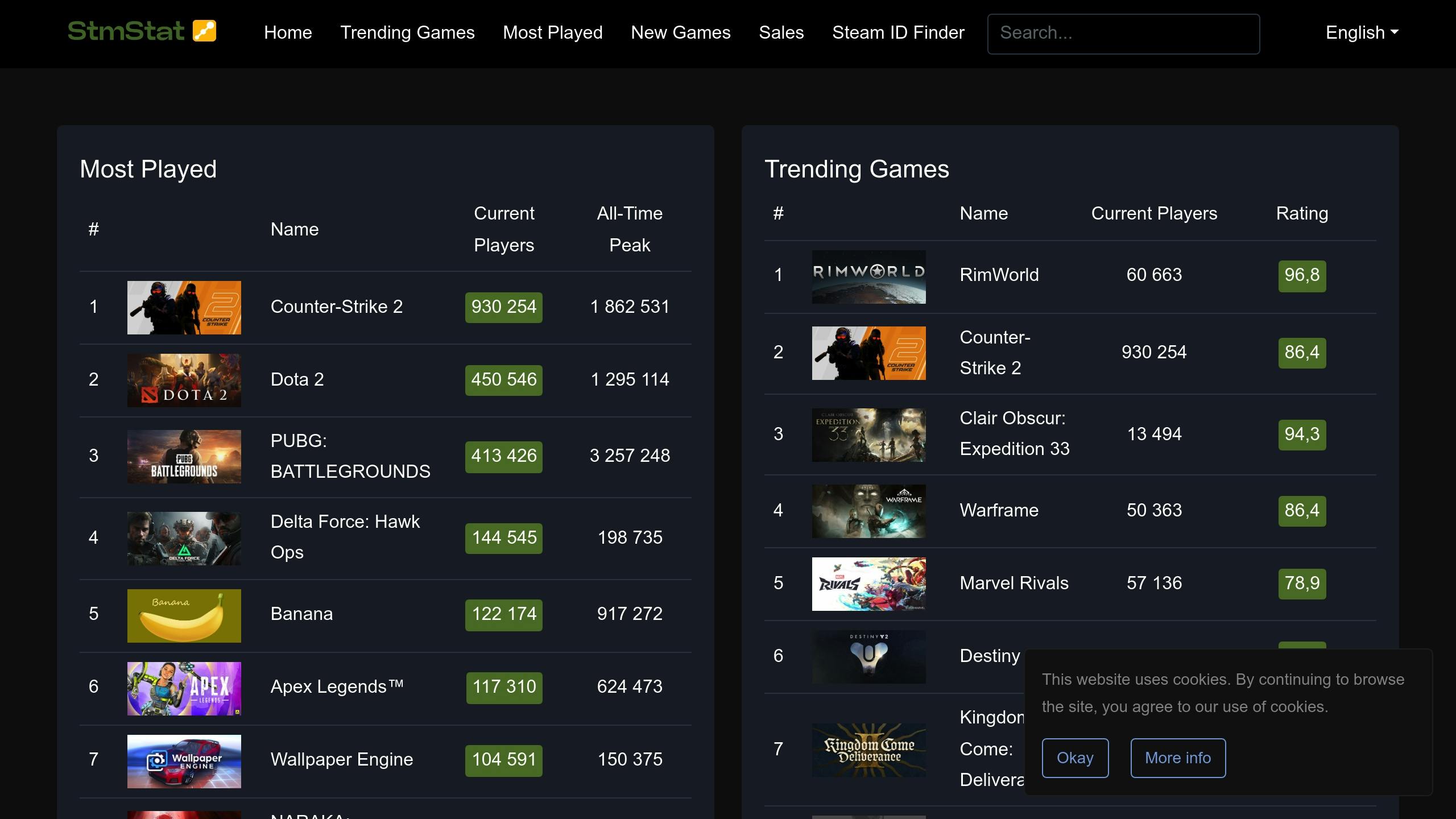Click the 144 545 player badge
Image resolution: width=1456 pixels, height=819 pixels.
(504, 538)
